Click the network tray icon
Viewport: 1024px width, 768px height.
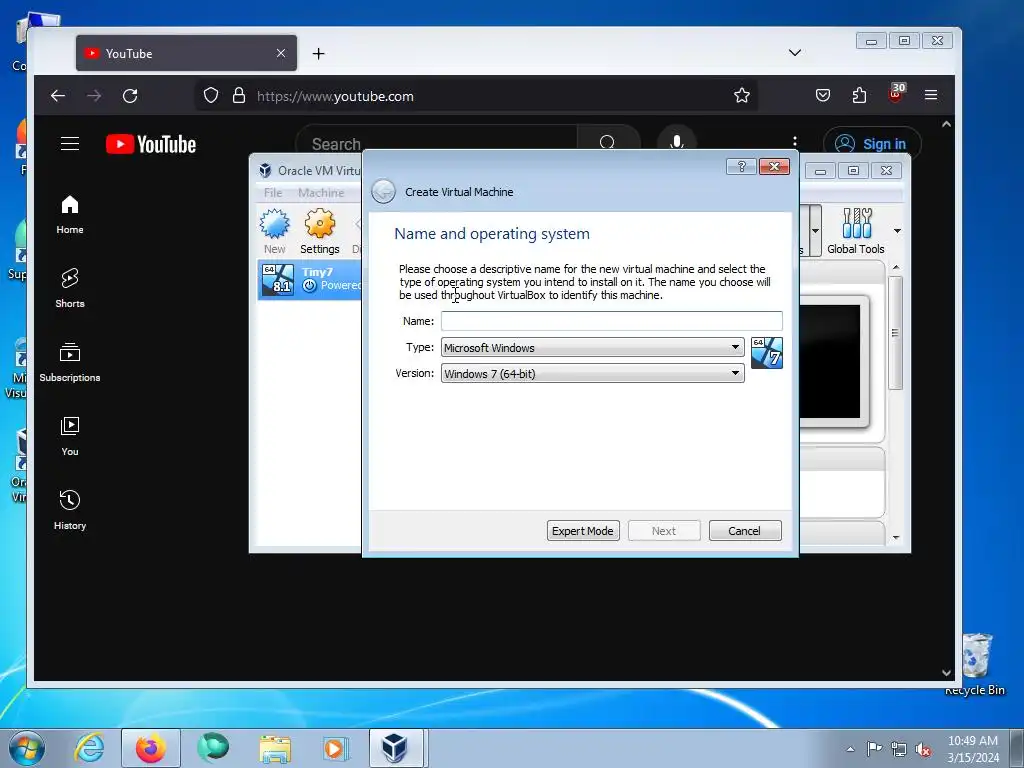(x=899, y=749)
